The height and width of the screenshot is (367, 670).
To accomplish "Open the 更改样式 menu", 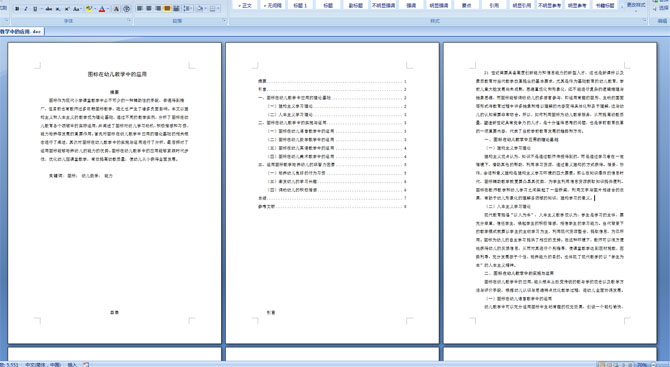I will coord(636,5).
